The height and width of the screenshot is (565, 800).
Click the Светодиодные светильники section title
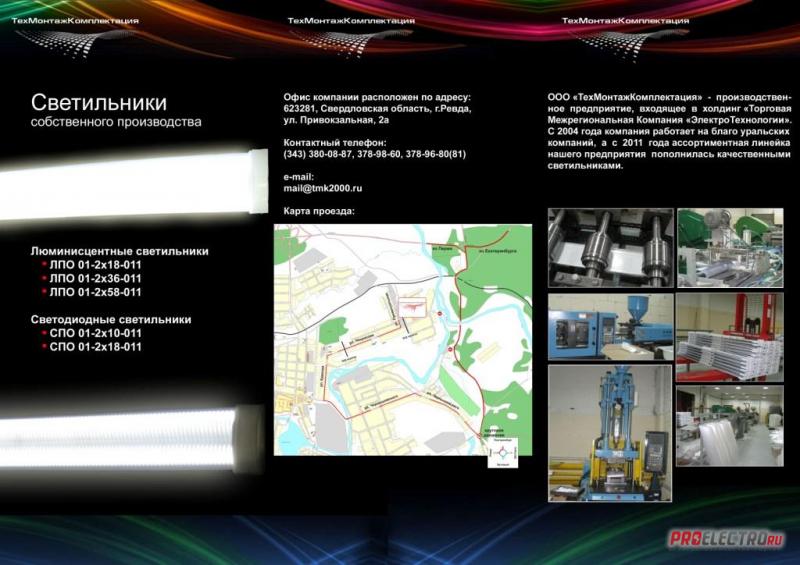click(110, 319)
